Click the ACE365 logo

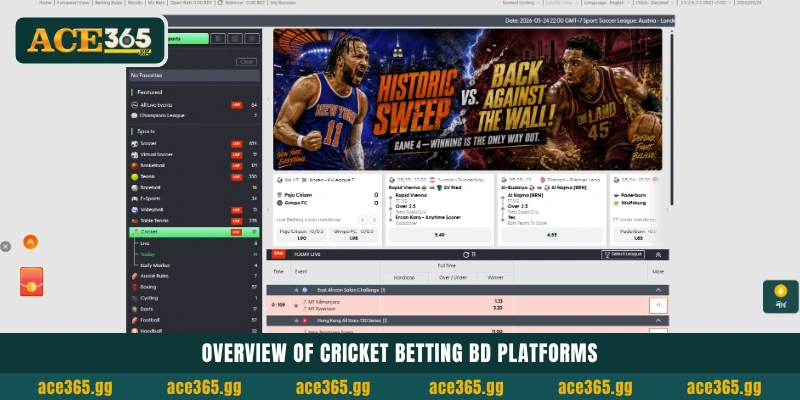91,41
